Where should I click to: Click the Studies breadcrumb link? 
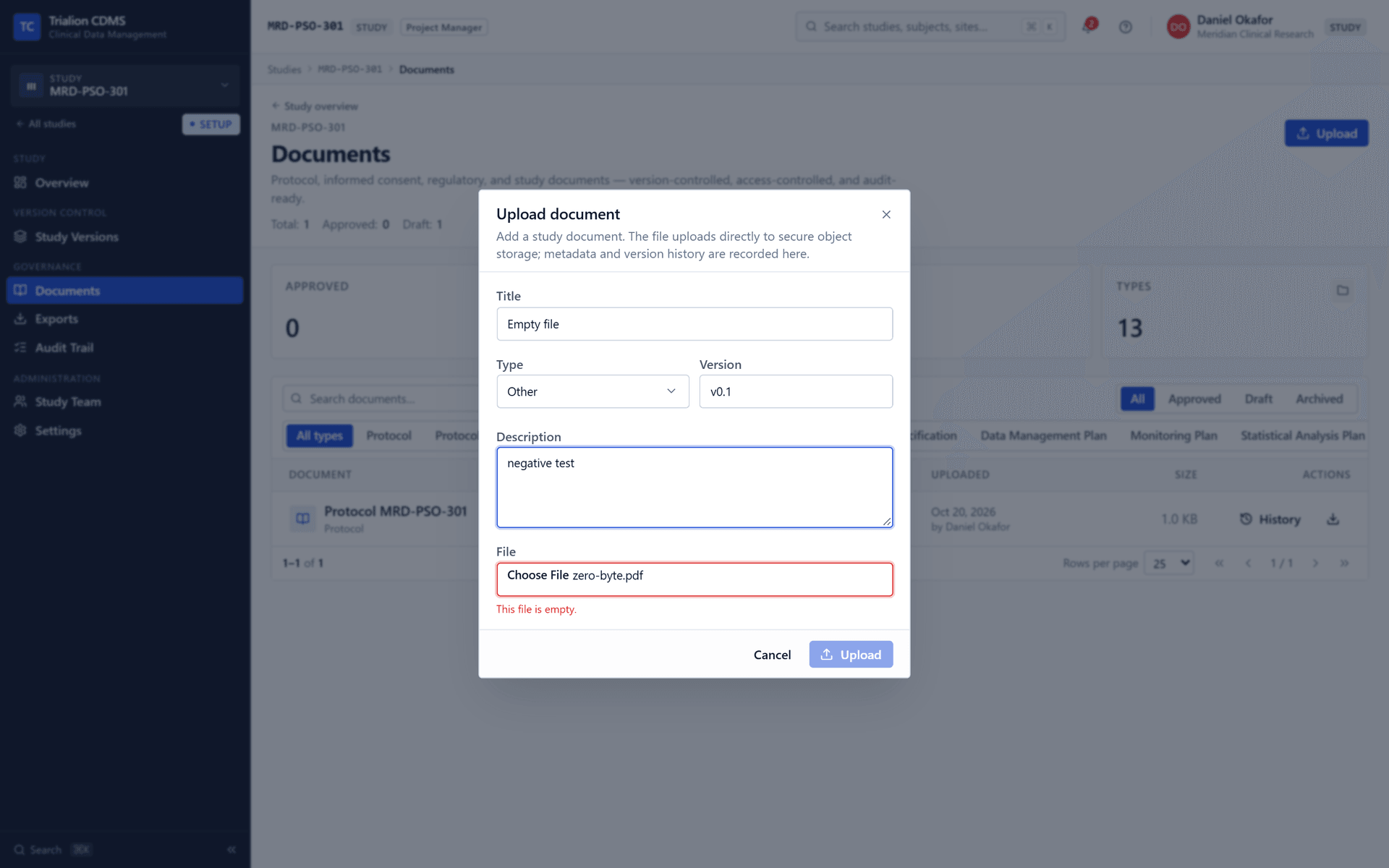pyautogui.click(x=284, y=69)
